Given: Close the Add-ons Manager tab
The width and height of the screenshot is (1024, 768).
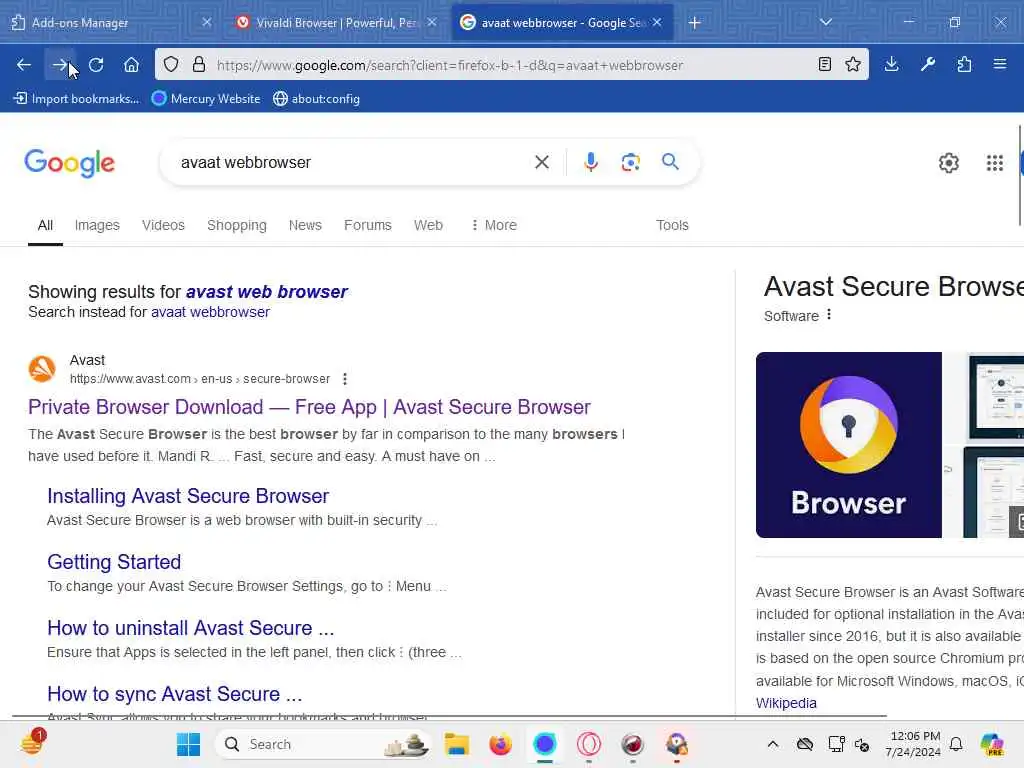Looking at the screenshot, I should [206, 22].
